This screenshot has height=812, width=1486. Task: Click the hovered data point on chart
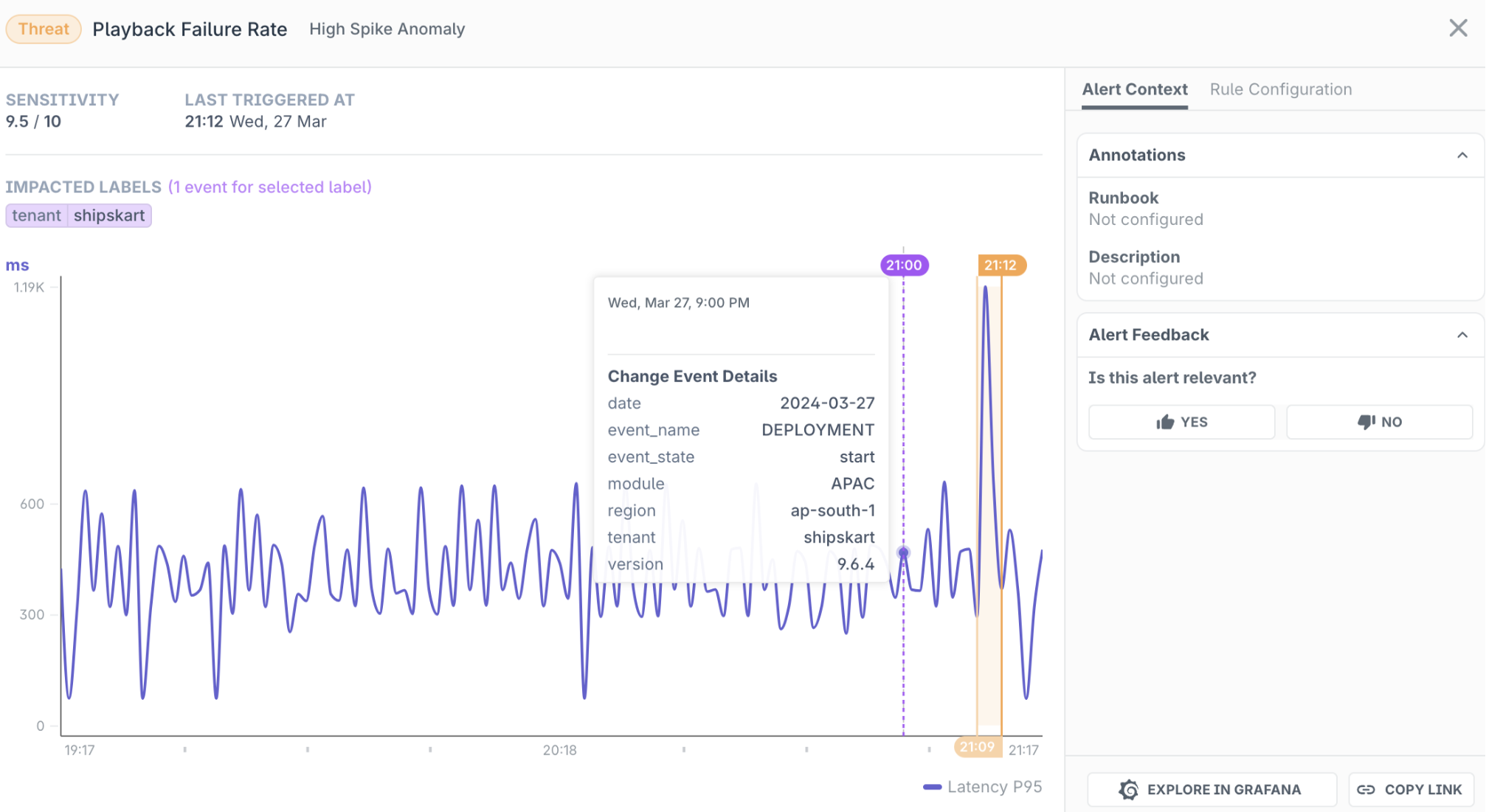click(903, 552)
